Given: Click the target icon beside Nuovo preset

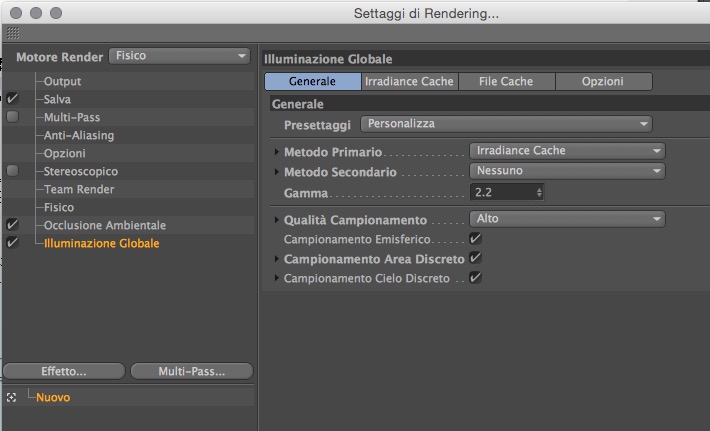Looking at the screenshot, I should point(11,397).
